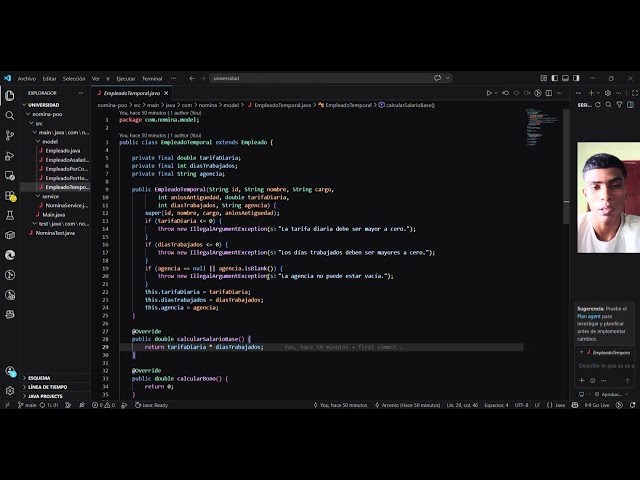Image resolution: width=640 pixels, height=480 pixels.
Task: Click the Java: Ready status item
Action: click(151, 405)
